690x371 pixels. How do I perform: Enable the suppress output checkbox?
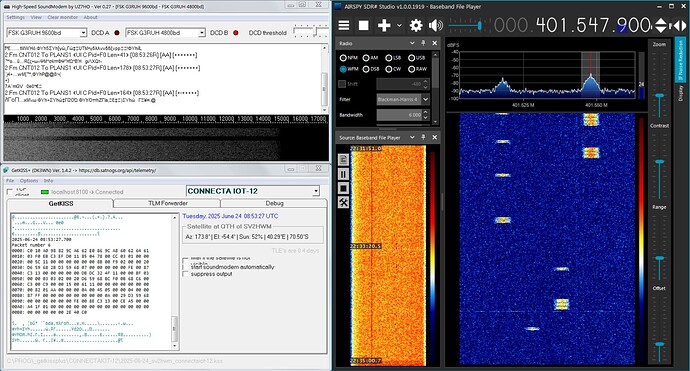pyautogui.click(x=185, y=274)
